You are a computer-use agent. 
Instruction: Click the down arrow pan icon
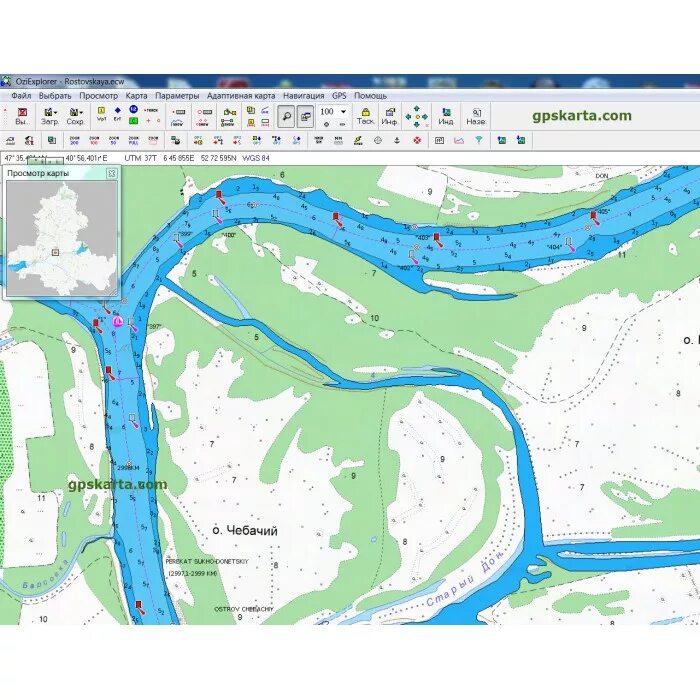pyautogui.click(x=417, y=125)
